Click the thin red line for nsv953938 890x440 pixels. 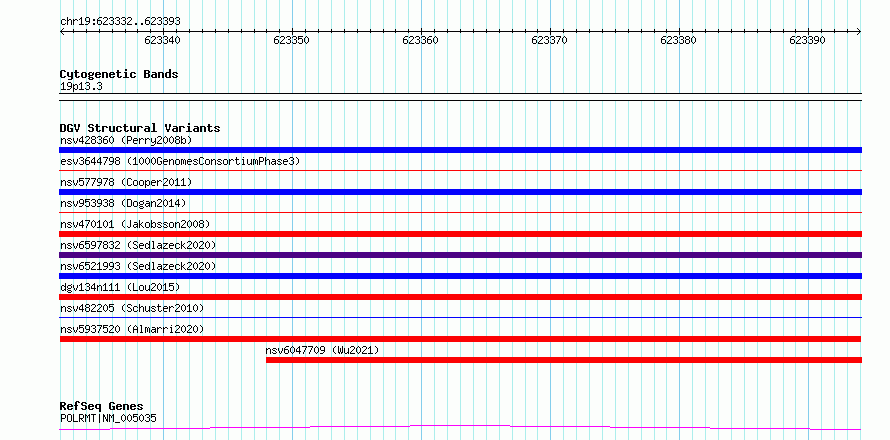[460, 212]
